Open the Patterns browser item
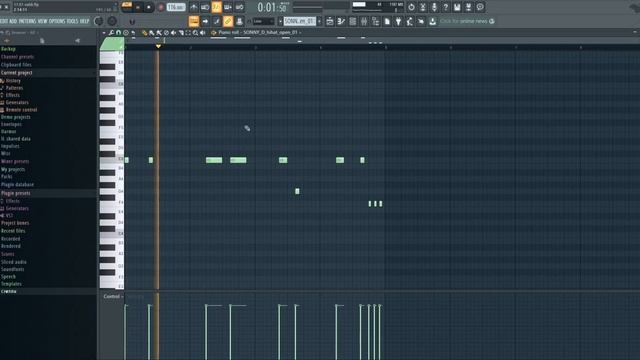 [x=14, y=88]
